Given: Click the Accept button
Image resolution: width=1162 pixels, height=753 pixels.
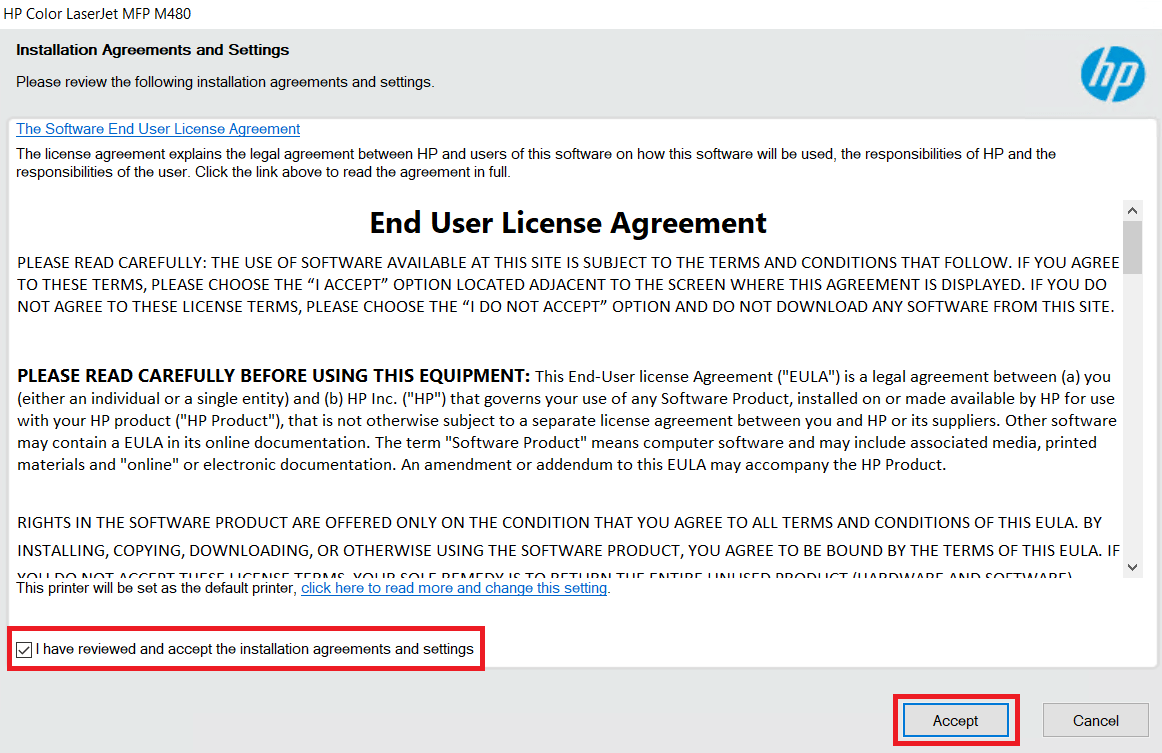Looking at the screenshot, I should [x=955, y=720].
